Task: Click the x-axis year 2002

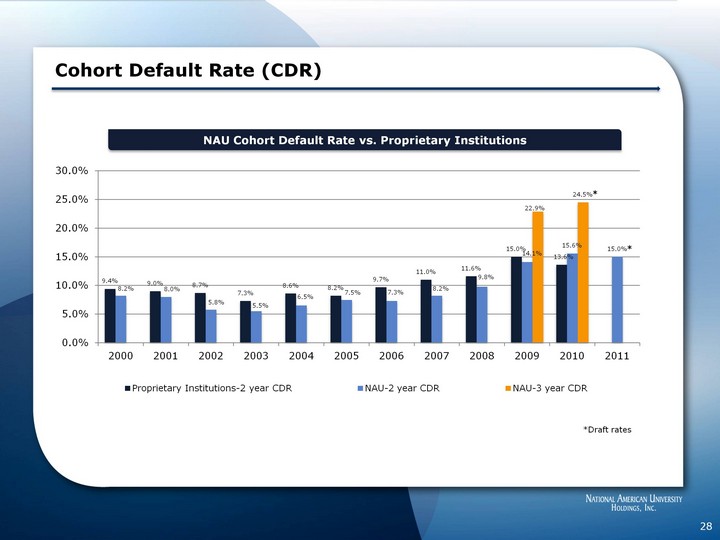Action: (x=211, y=356)
